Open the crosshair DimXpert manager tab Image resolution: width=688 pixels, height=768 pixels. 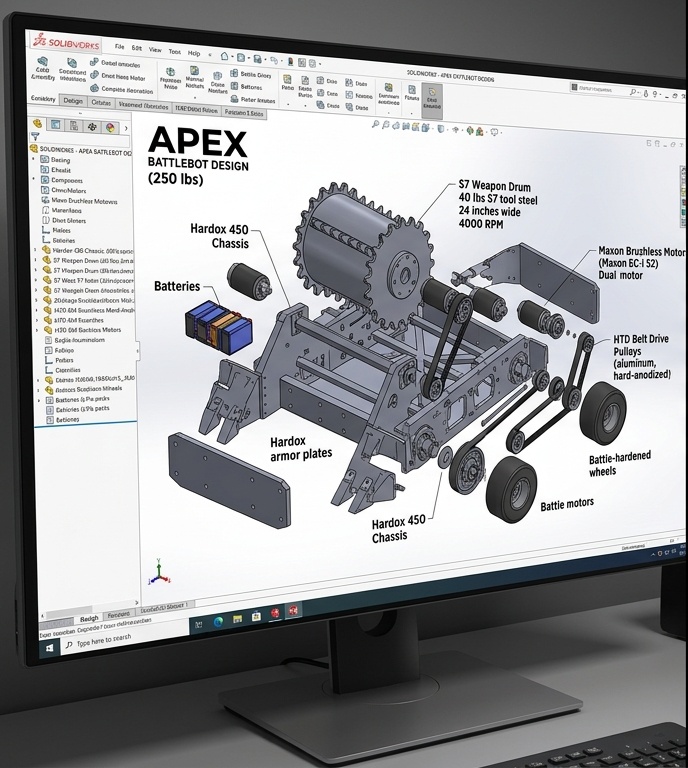coord(93,127)
